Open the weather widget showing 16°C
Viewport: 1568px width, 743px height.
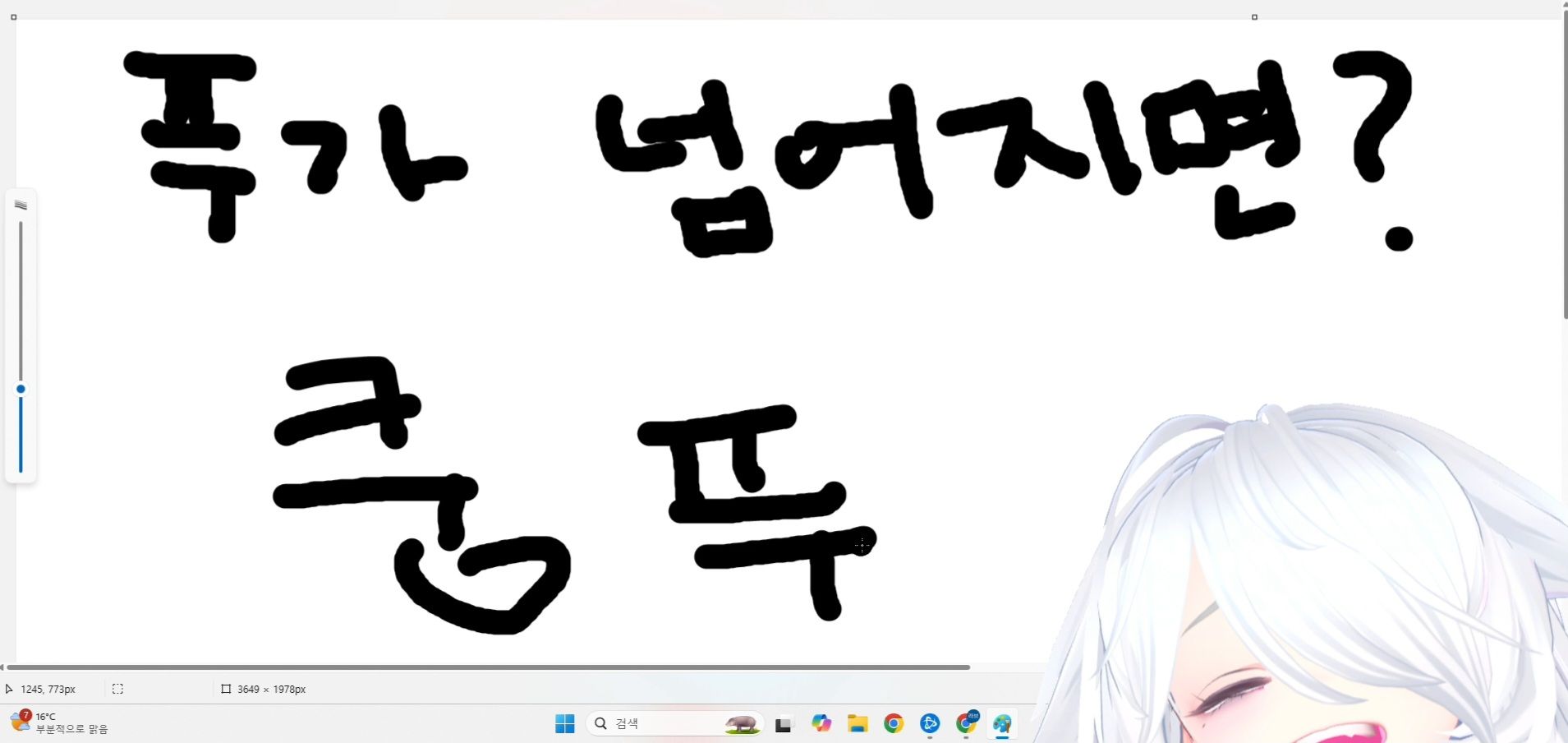pos(57,722)
